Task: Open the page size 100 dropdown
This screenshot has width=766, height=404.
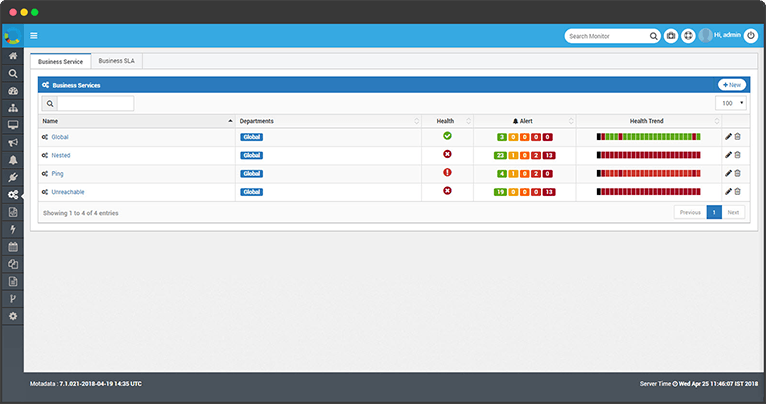Action: [x=731, y=103]
